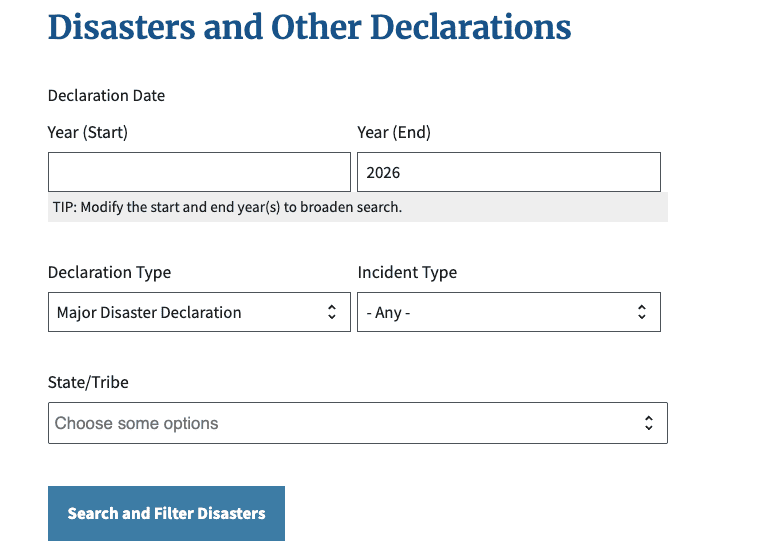The width and height of the screenshot is (761, 559).
Task: Click the TIP text about broadening search
Action: tap(227, 208)
